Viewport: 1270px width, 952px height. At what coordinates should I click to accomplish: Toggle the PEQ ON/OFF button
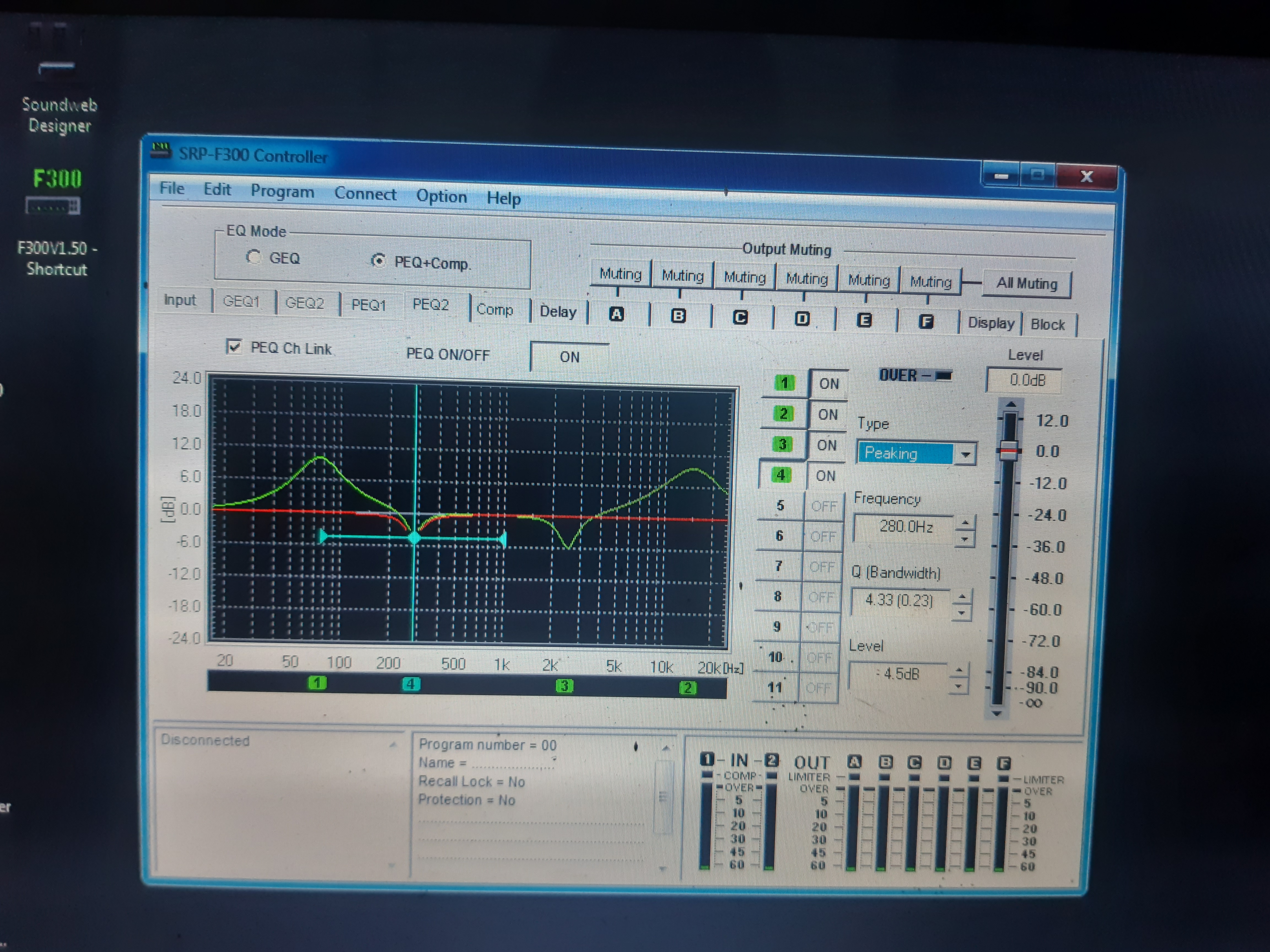point(570,357)
